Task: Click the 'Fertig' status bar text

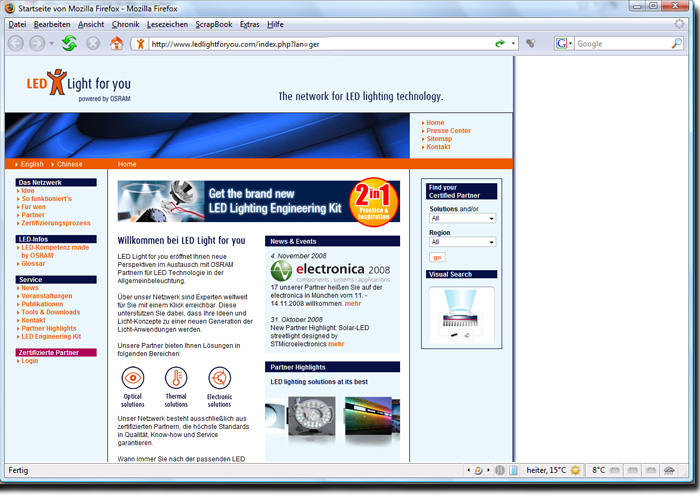Action: point(18,471)
